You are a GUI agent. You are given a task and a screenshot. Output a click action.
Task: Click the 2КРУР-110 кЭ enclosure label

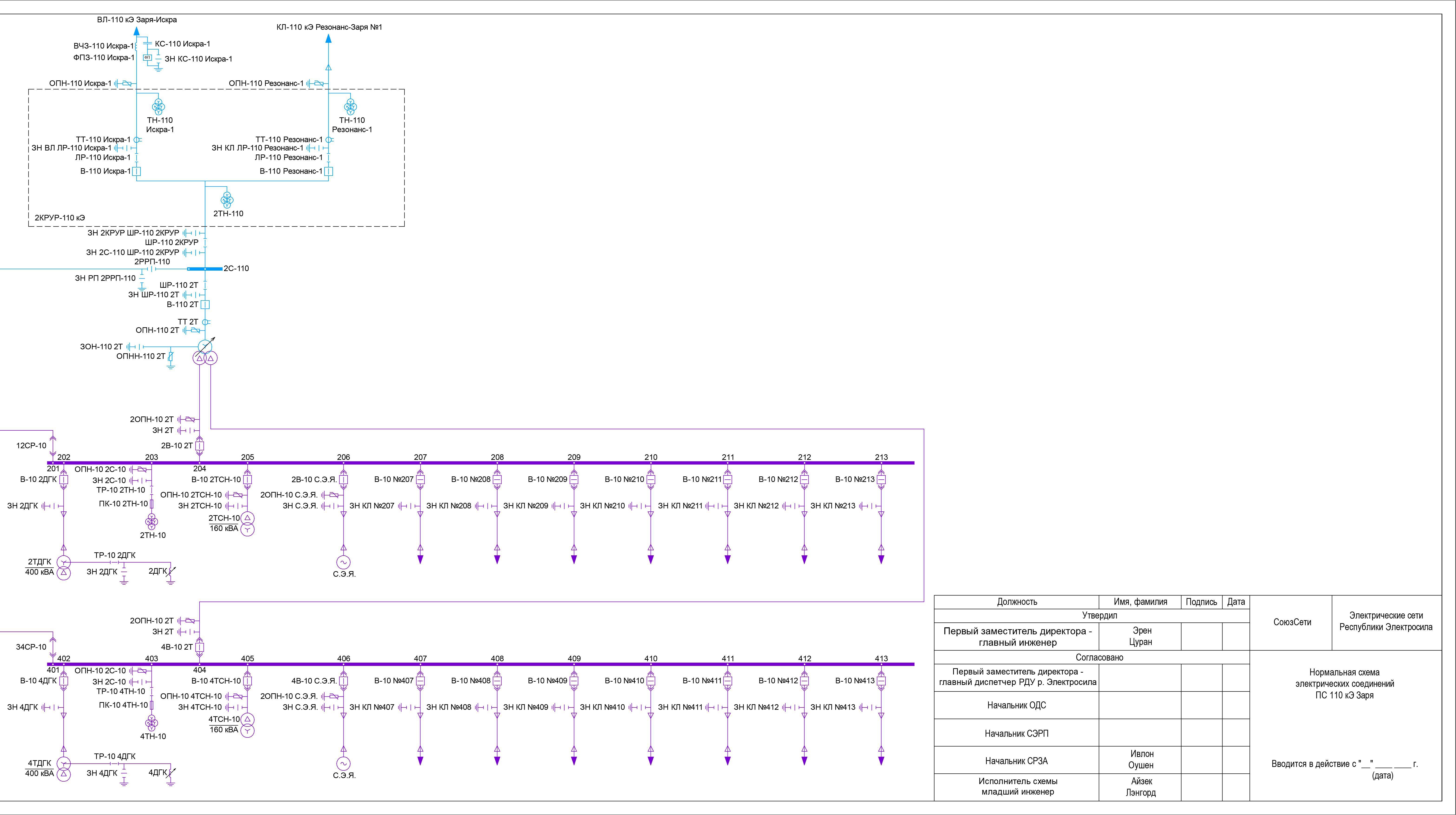tap(60, 217)
